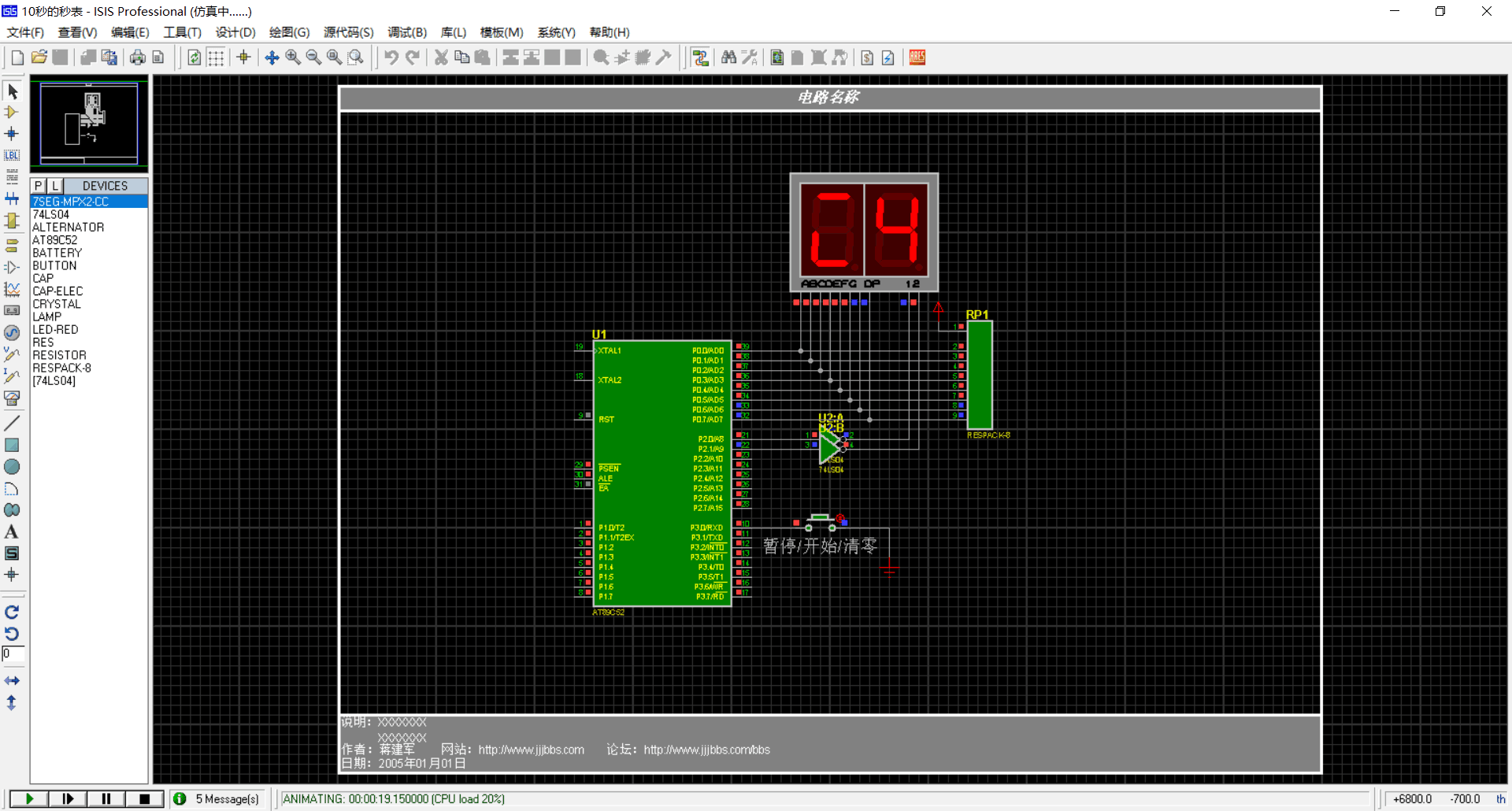
Task: Select Terminals mode
Action: pyautogui.click(x=12, y=246)
